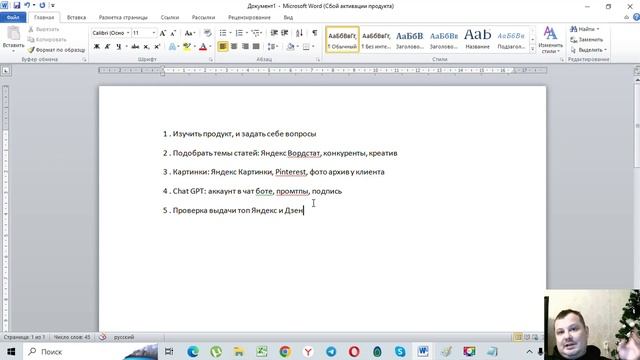The width and height of the screenshot is (640, 360).
Task: Click the Undo icon in Quick Access Toolbar
Action: click(27, 5)
